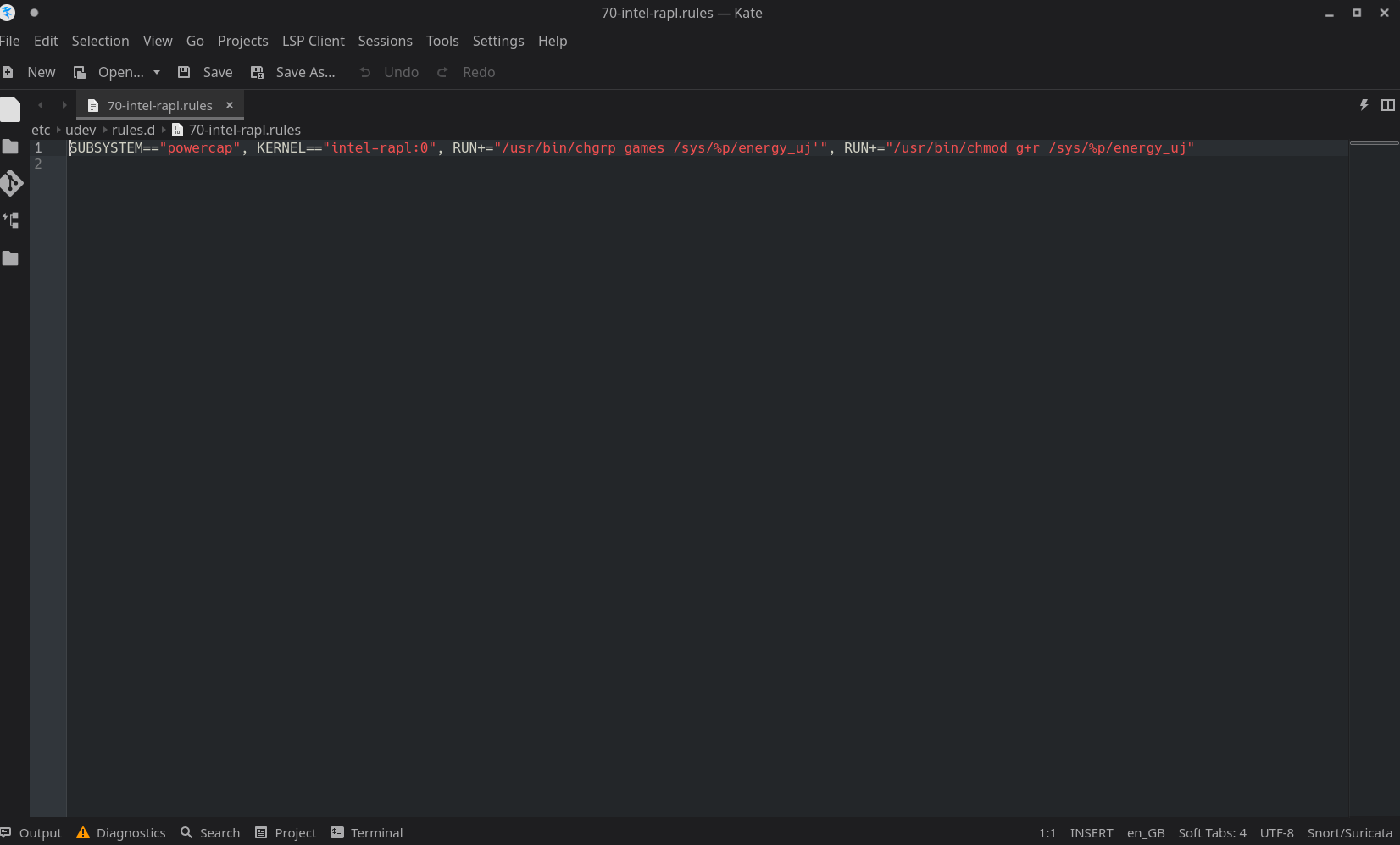
Task: Expand the Open recent files dropdown arrow
Action: tap(157, 72)
